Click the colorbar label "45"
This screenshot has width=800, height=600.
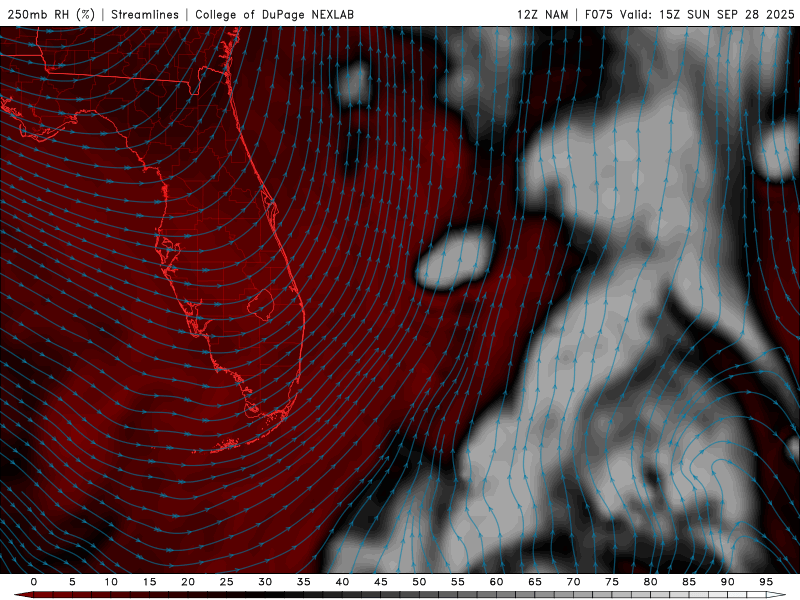pos(381,582)
